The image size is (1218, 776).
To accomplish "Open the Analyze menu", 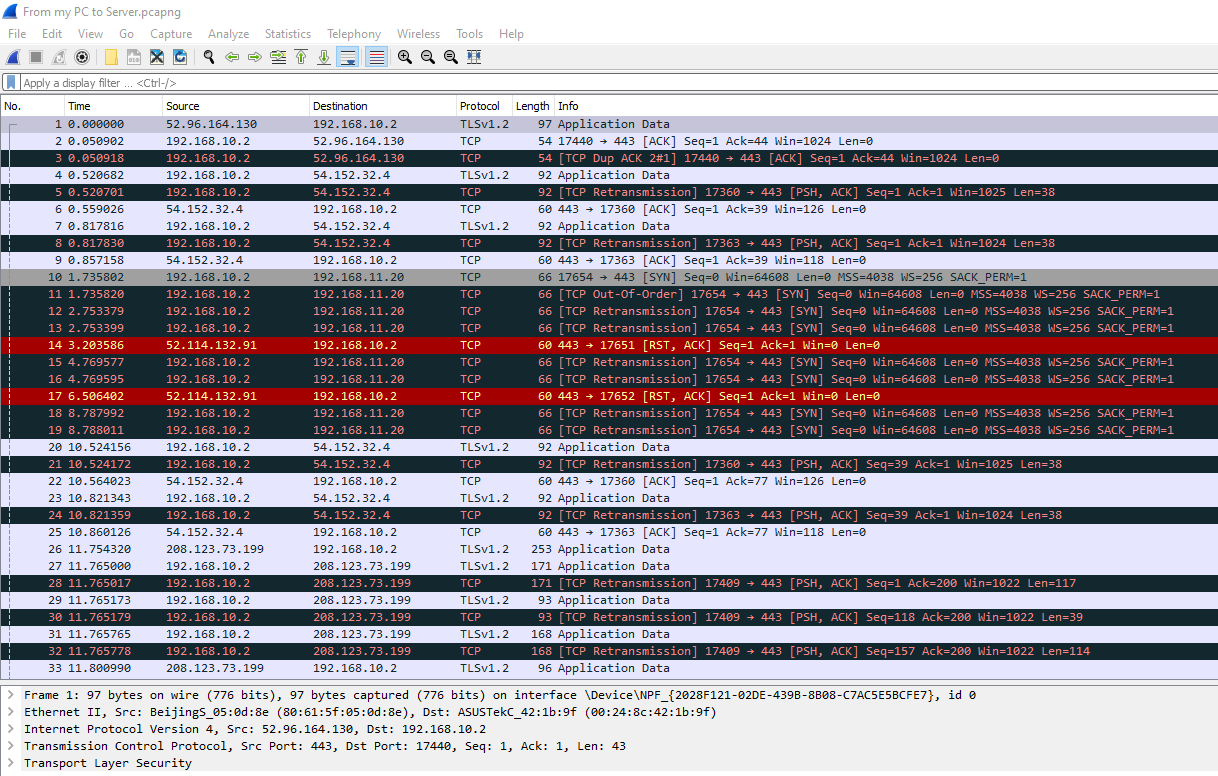I will tap(228, 34).
